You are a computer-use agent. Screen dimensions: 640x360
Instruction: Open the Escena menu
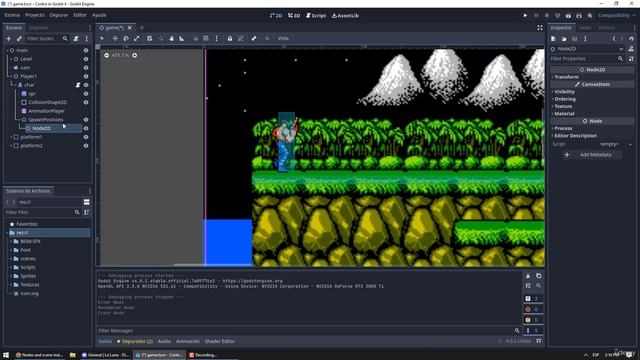coord(12,15)
